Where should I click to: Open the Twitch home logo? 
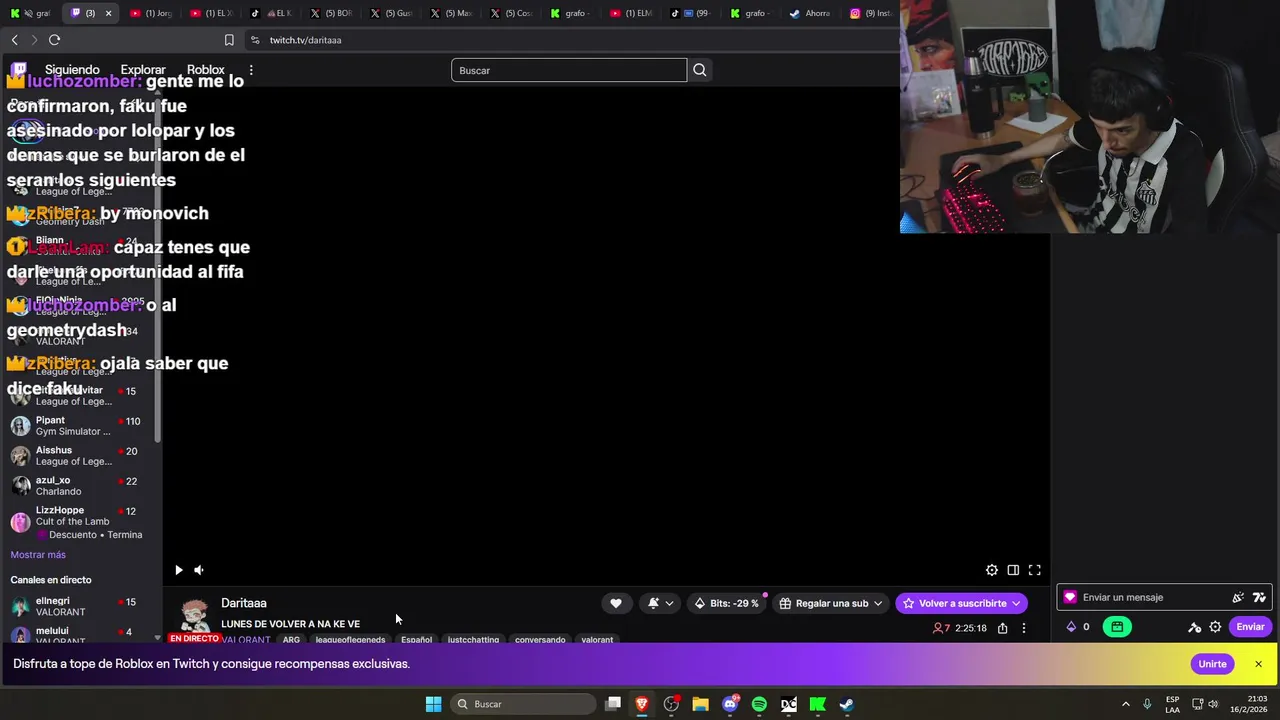coord(19,70)
